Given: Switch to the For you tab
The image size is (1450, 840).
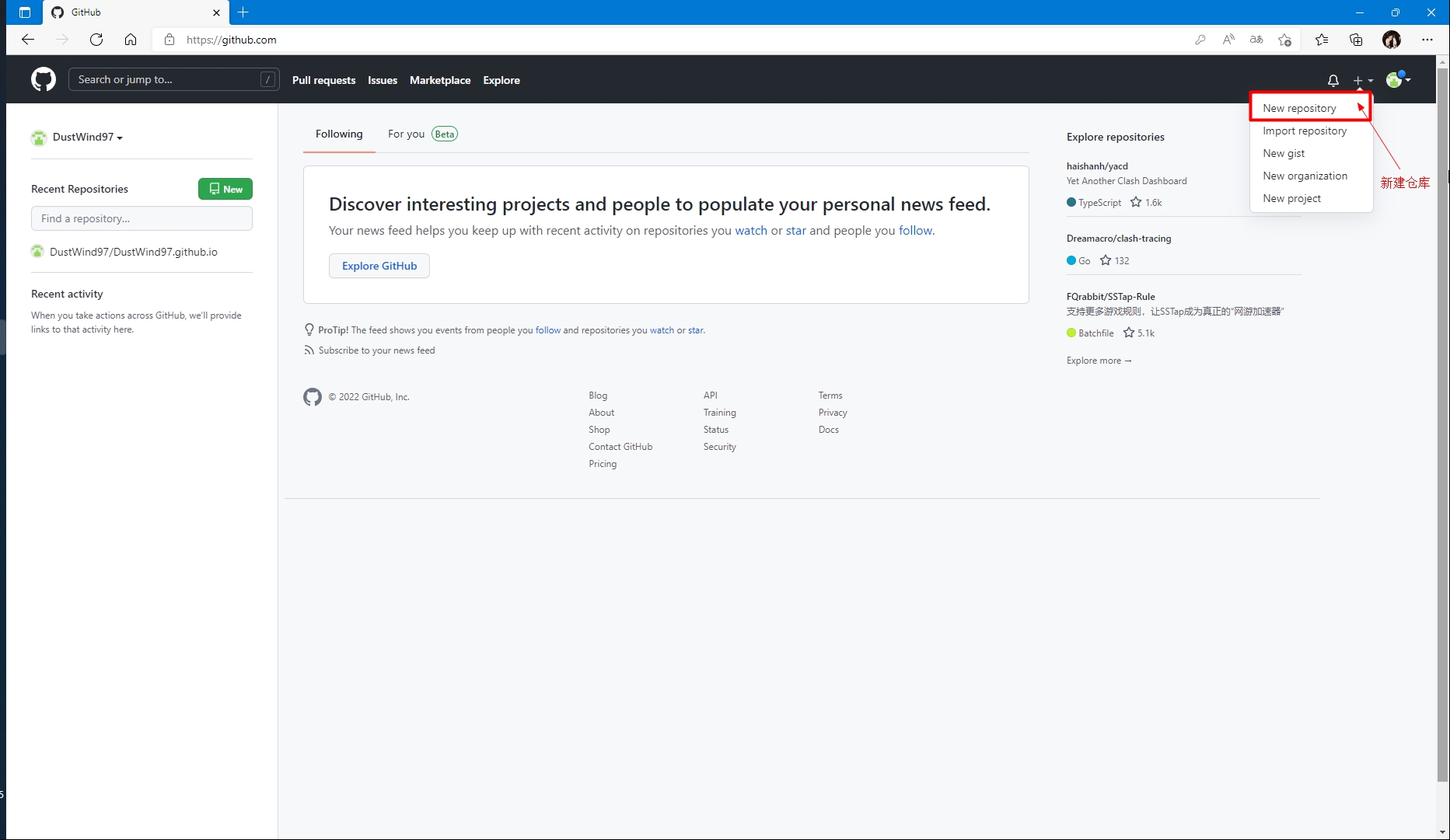Looking at the screenshot, I should 423,134.
